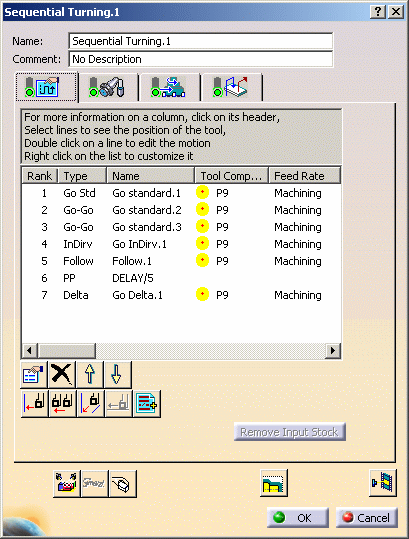This screenshot has height=539, width=409.
Task: Click the Cancel button
Action: pos(367,517)
